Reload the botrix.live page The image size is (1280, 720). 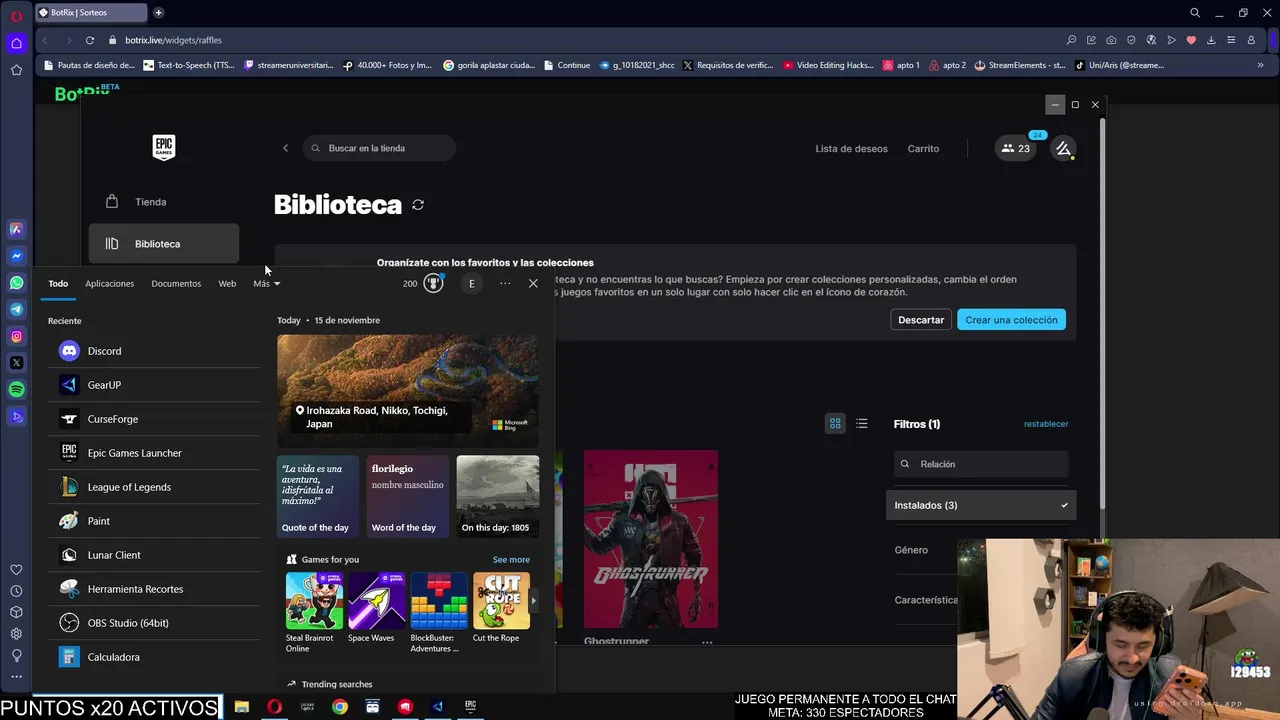point(90,40)
